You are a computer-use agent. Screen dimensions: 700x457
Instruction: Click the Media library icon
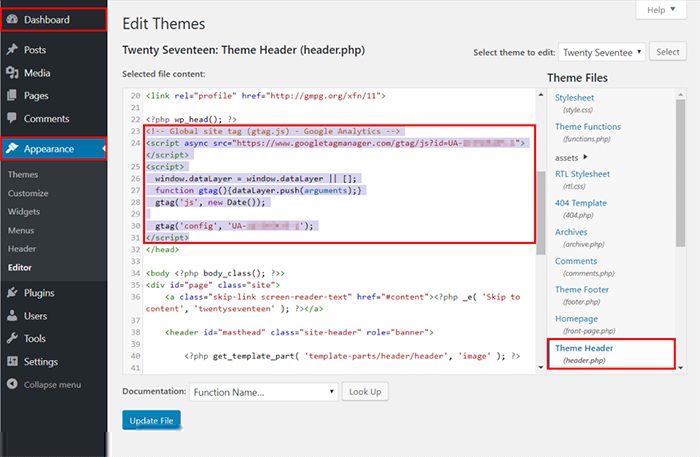click(x=12, y=73)
